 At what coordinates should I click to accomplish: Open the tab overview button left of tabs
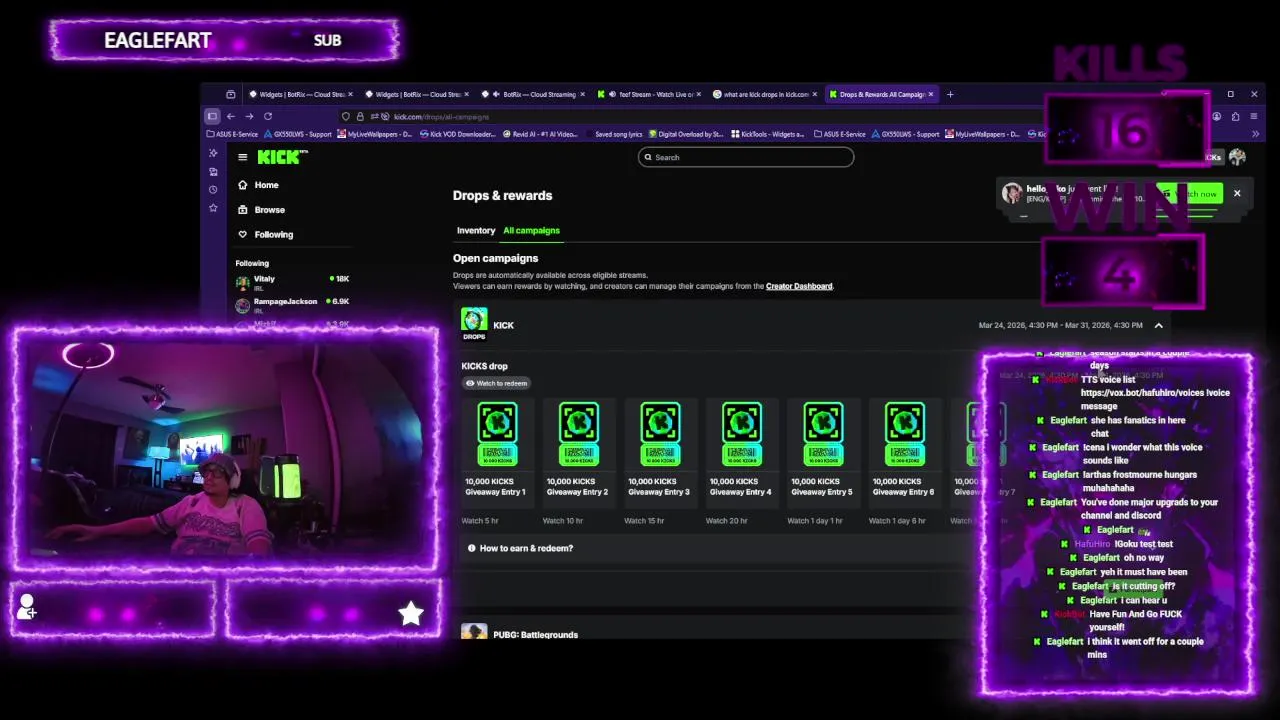[x=231, y=94]
